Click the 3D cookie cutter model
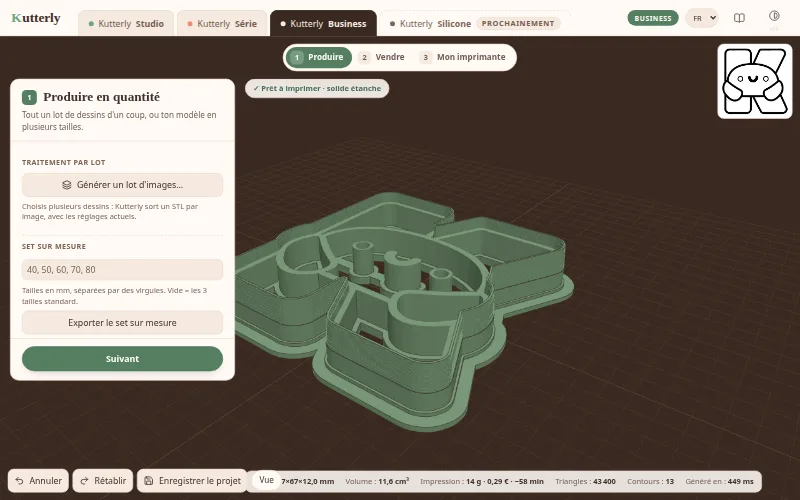800x500 pixels. [403, 311]
